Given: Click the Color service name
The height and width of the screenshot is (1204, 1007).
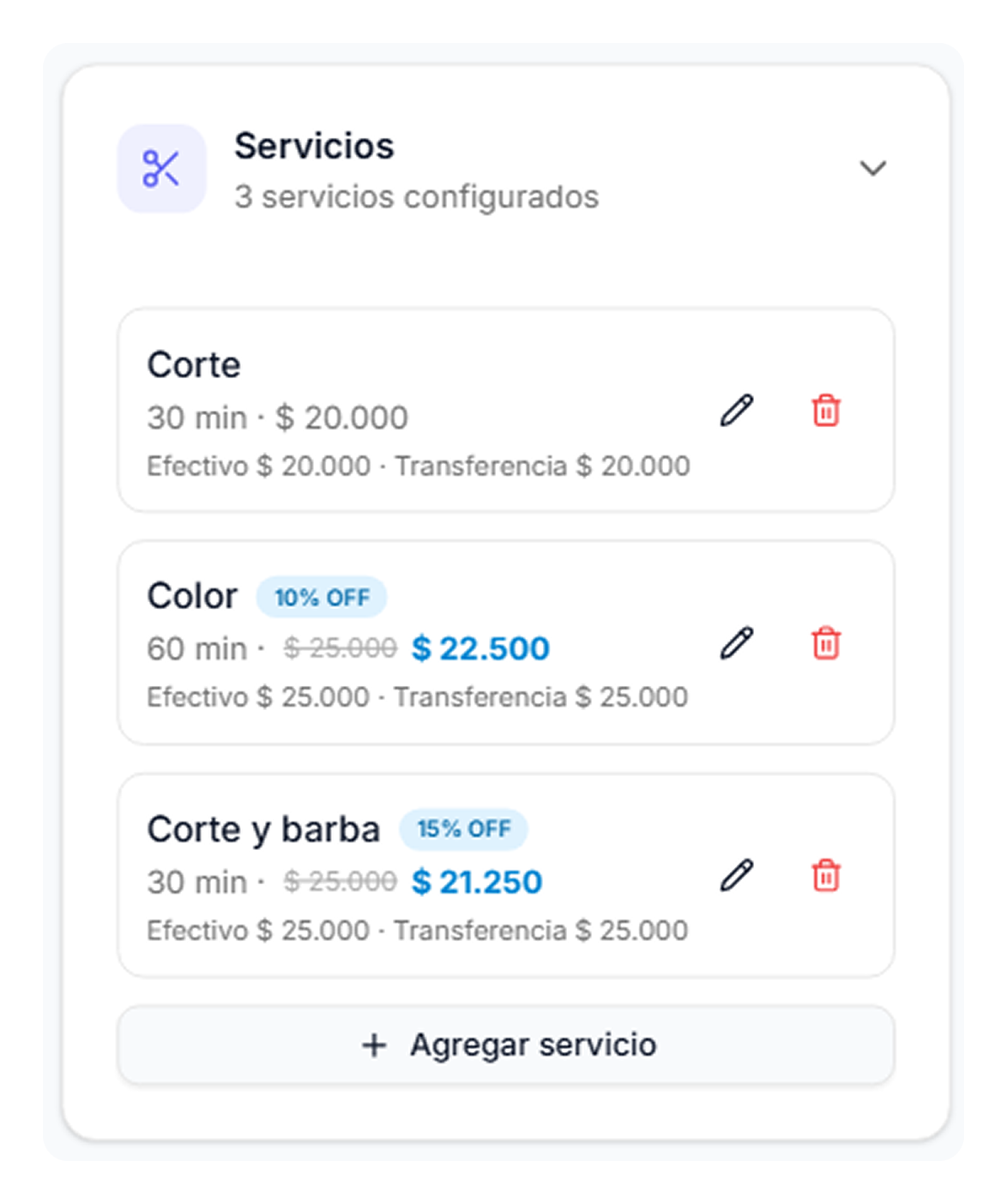Looking at the screenshot, I should click(192, 596).
